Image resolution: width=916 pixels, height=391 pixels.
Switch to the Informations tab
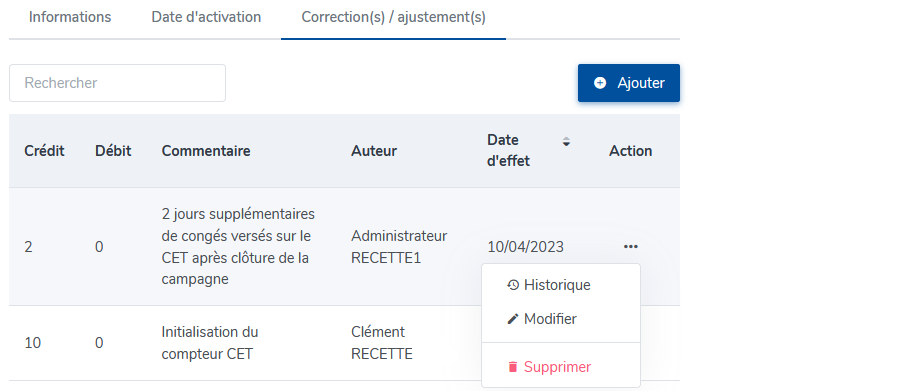pos(70,17)
